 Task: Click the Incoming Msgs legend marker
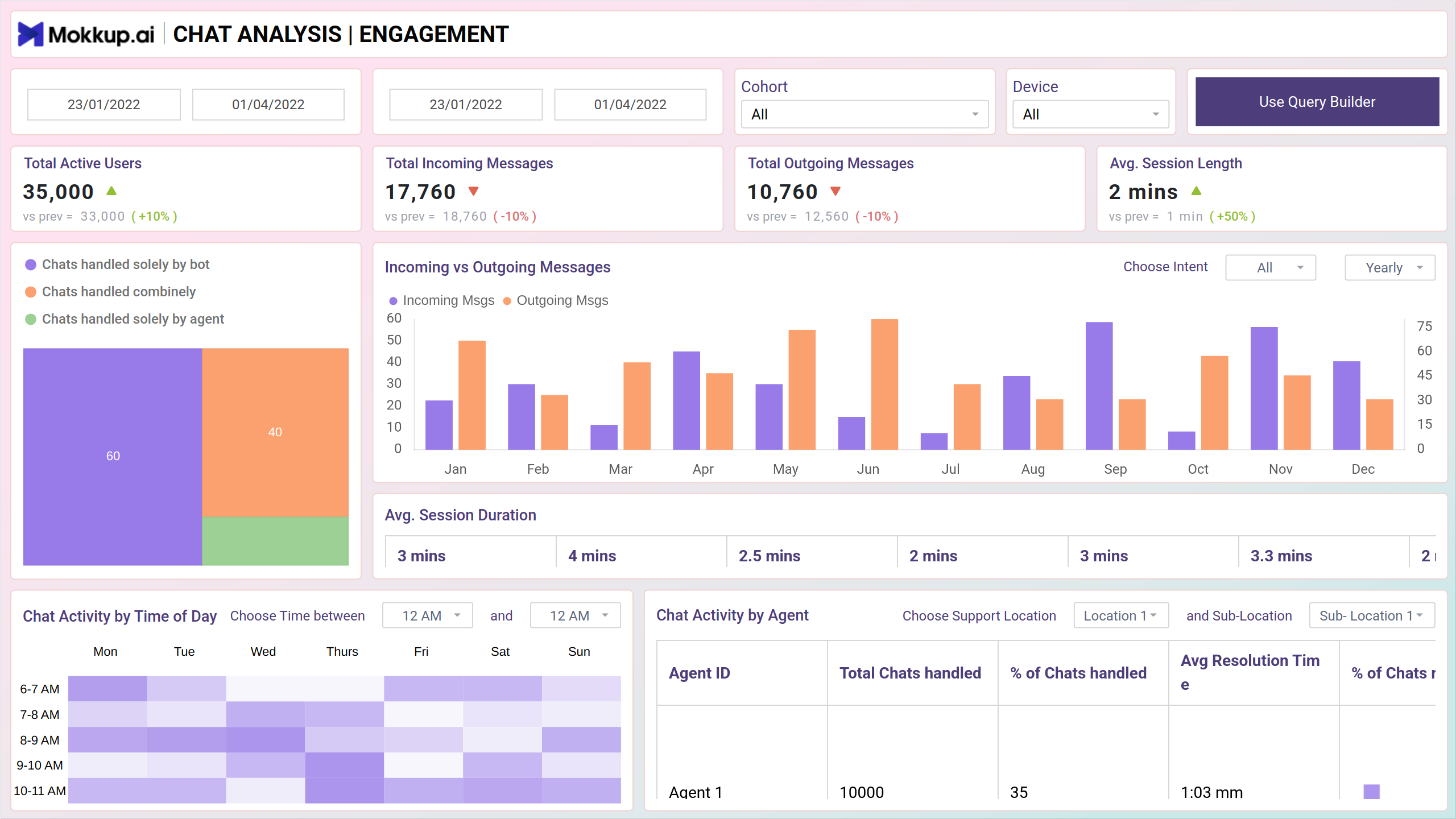(393, 300)
